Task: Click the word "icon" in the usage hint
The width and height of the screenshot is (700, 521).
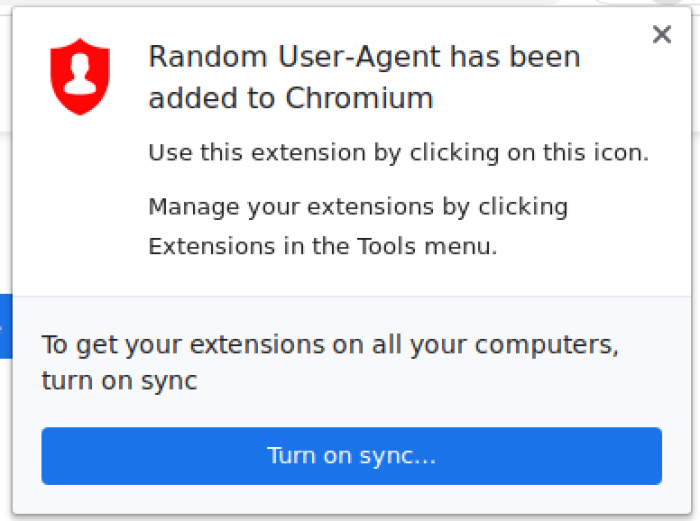Action: [625, 153]
